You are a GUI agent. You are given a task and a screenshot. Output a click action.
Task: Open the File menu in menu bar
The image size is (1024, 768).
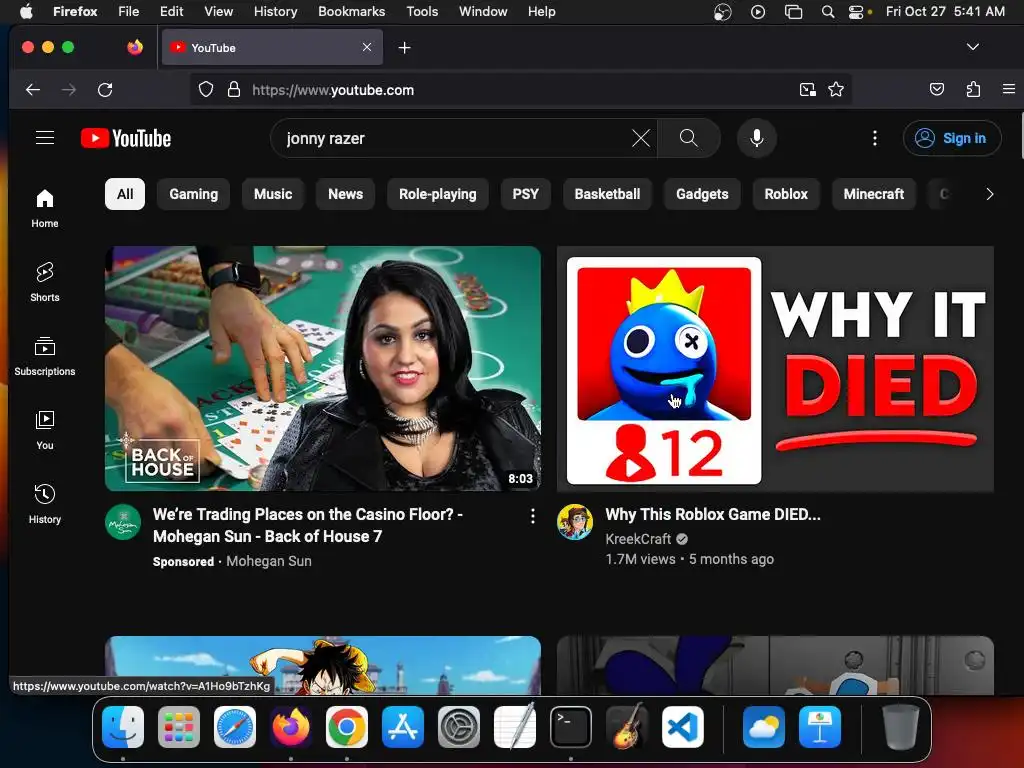tap(129, 11)
